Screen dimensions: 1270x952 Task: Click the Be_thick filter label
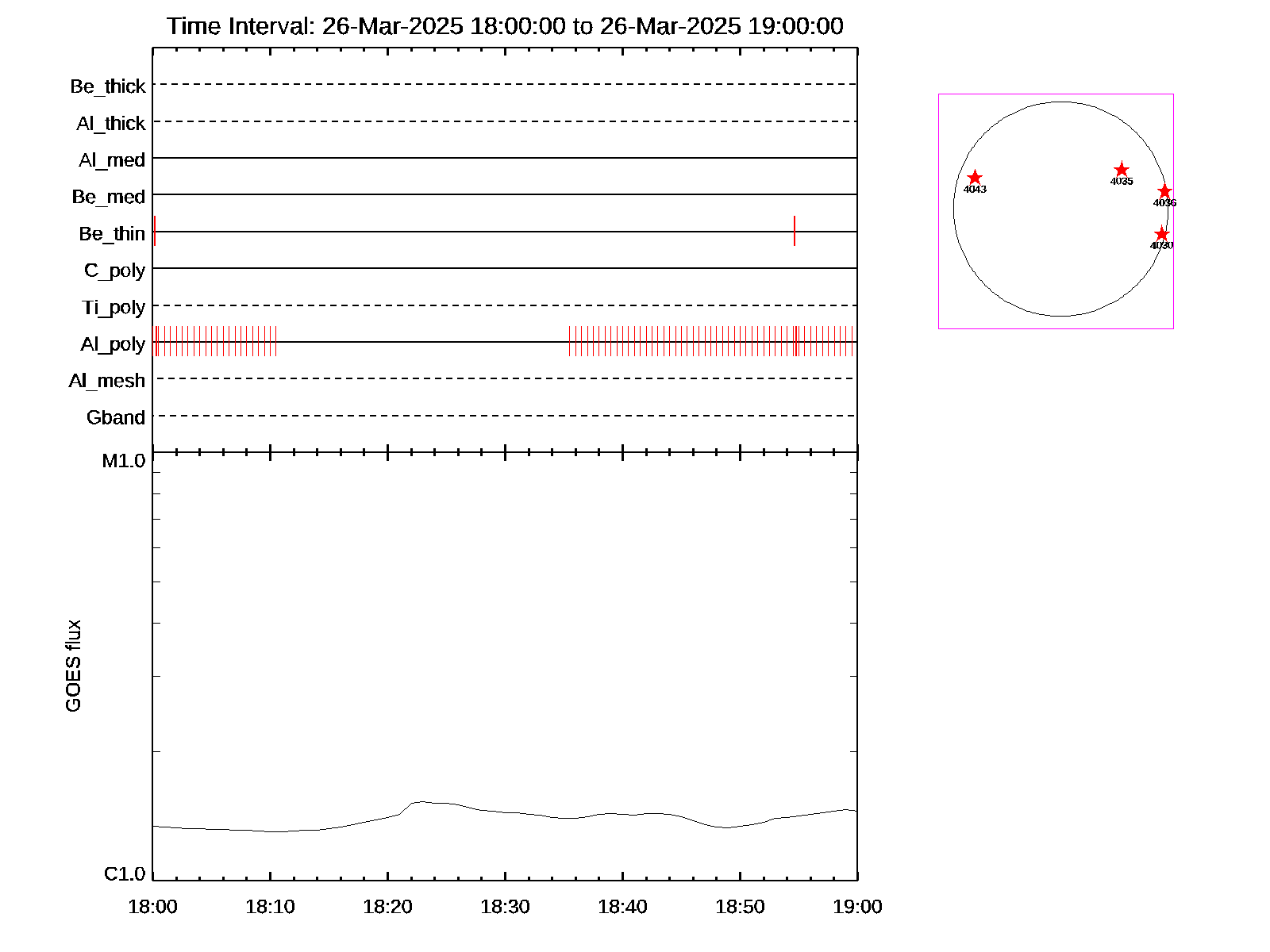coord(108,86)
